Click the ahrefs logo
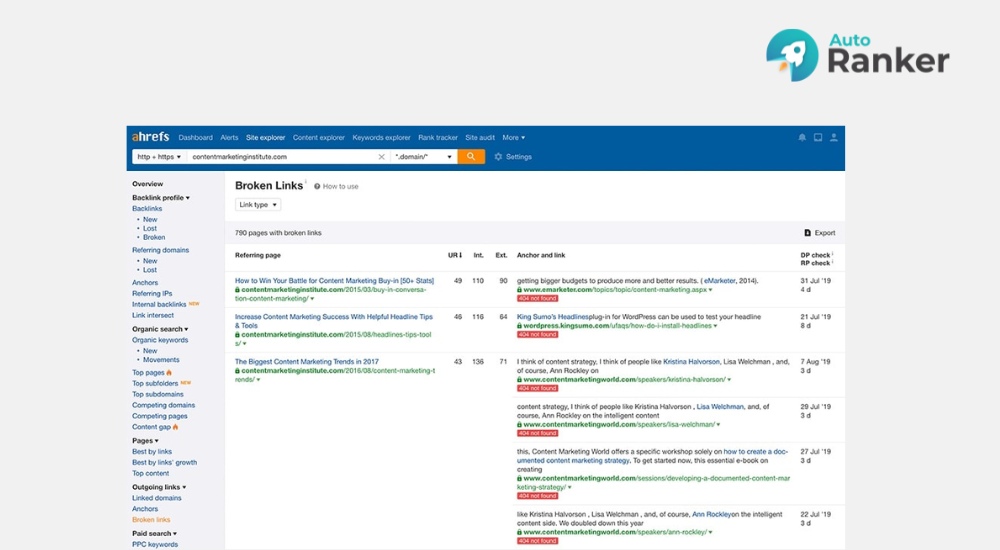 pos(151,137)
